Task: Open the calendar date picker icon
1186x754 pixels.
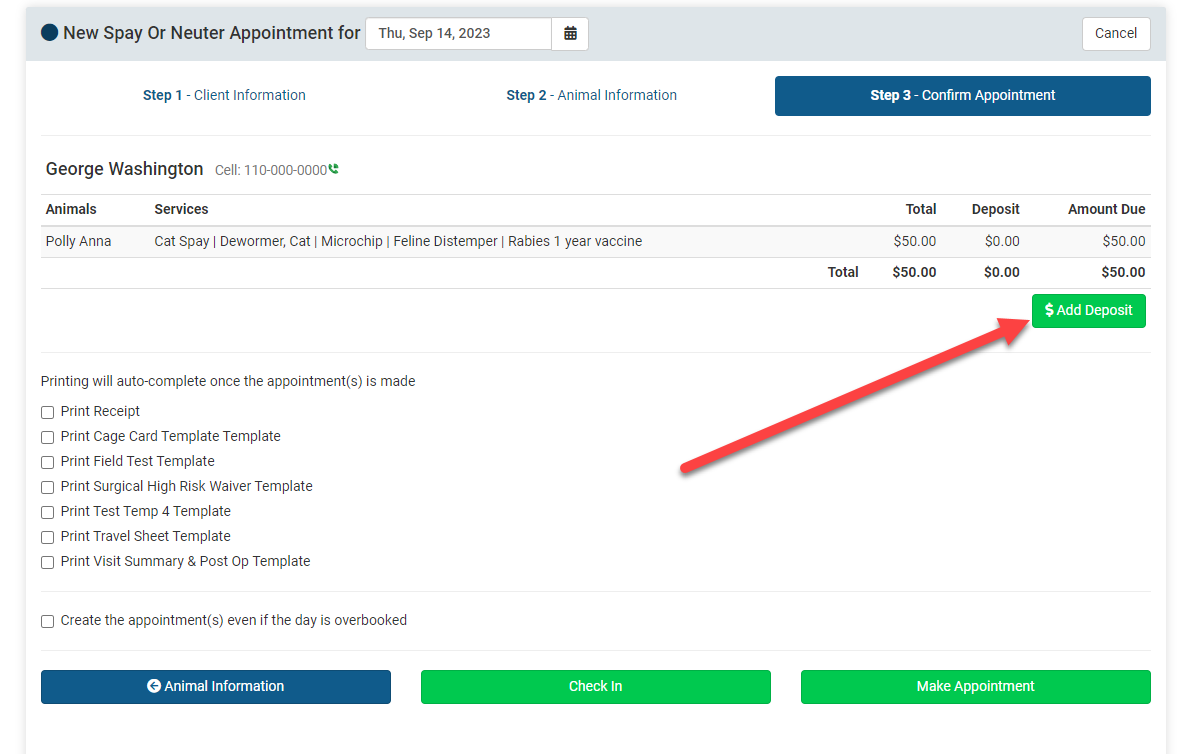Action: click(x=570, y=34)
